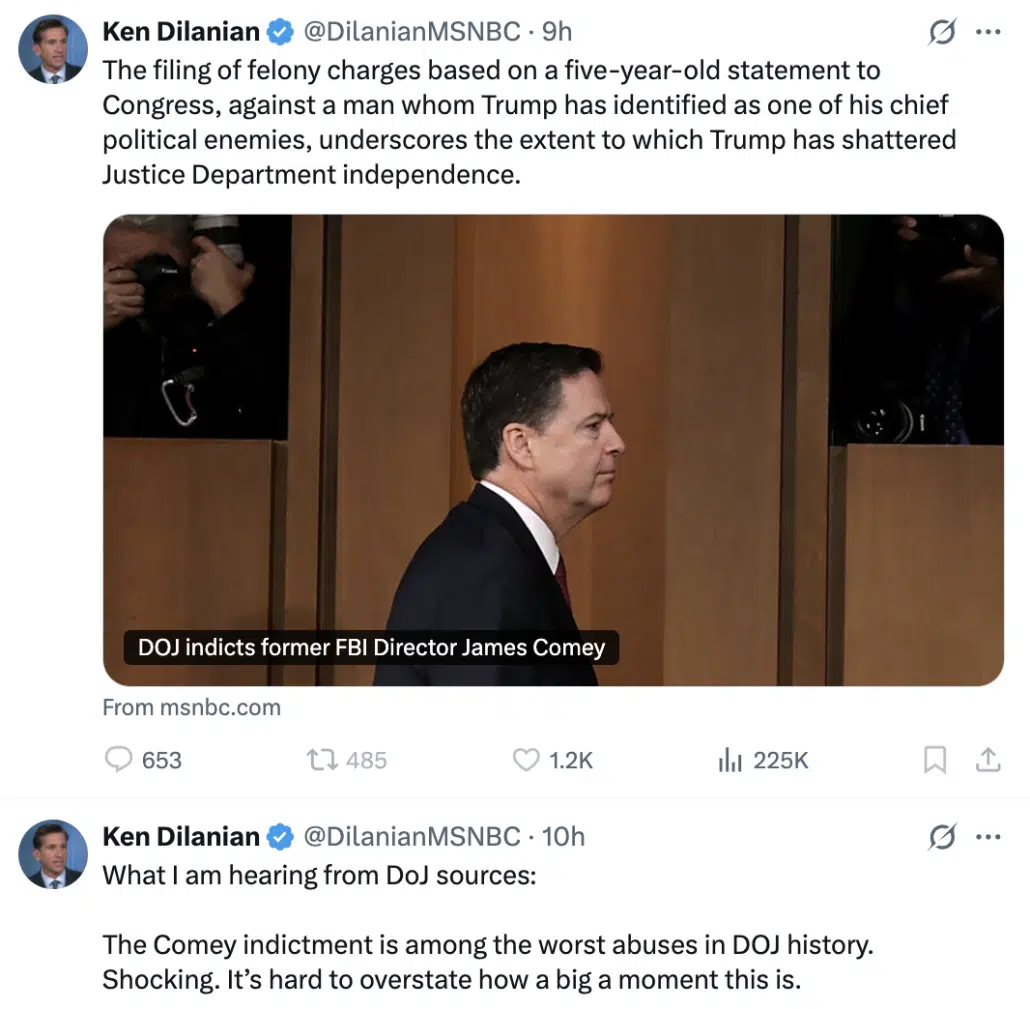Click the Grok icon on first tweet

pos(941,32)
